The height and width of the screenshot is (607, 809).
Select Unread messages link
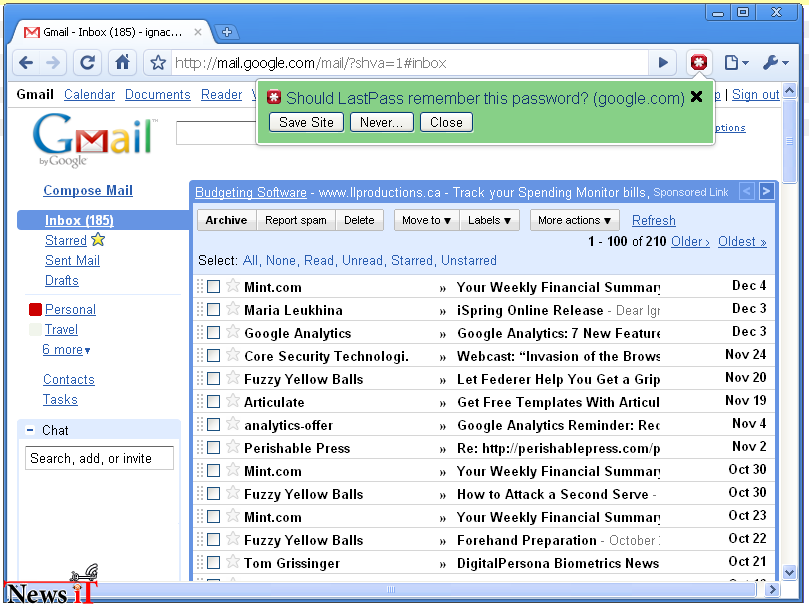click(x=362, y=261)
